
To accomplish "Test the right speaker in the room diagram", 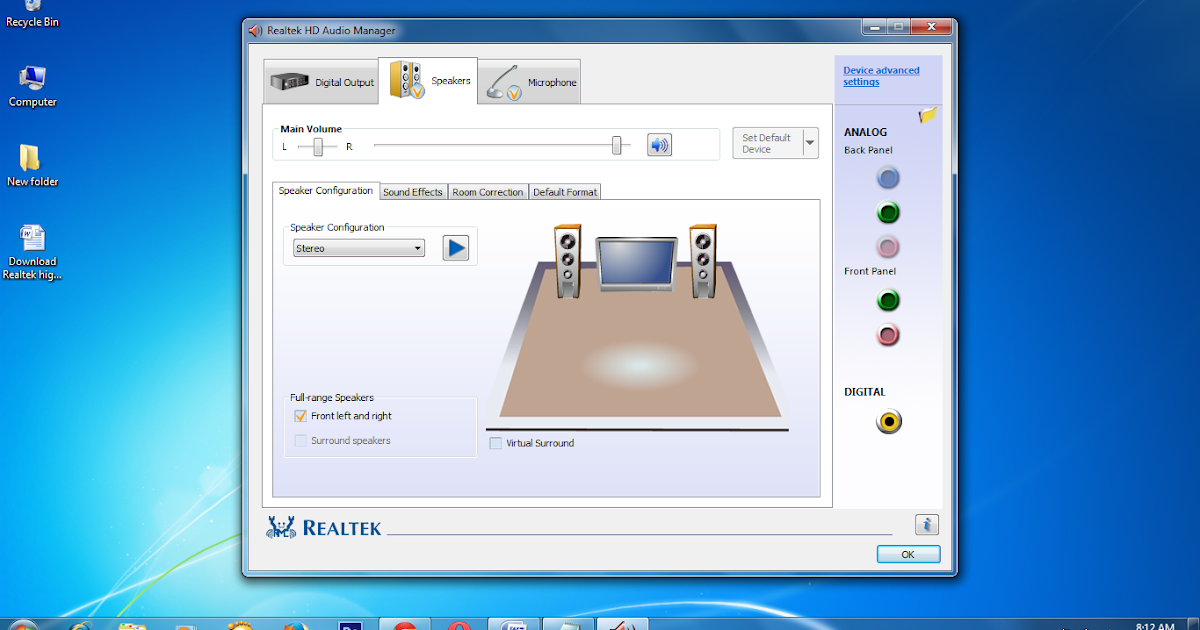I will 704,260.
